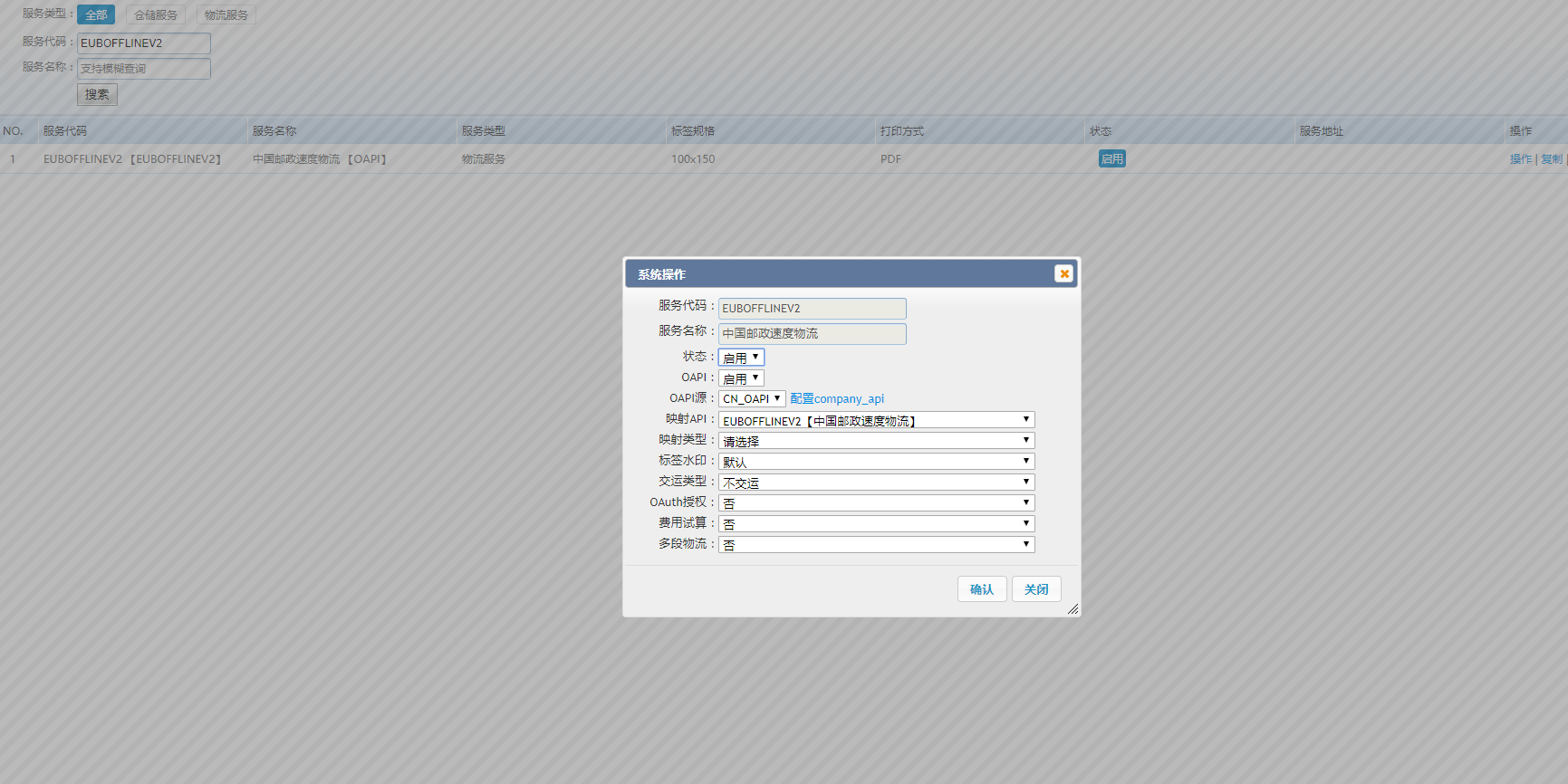Open the OAuth授权 dropdown
Image resolution: width=1568 pixels, height=784 pixels.
(876, 503)
